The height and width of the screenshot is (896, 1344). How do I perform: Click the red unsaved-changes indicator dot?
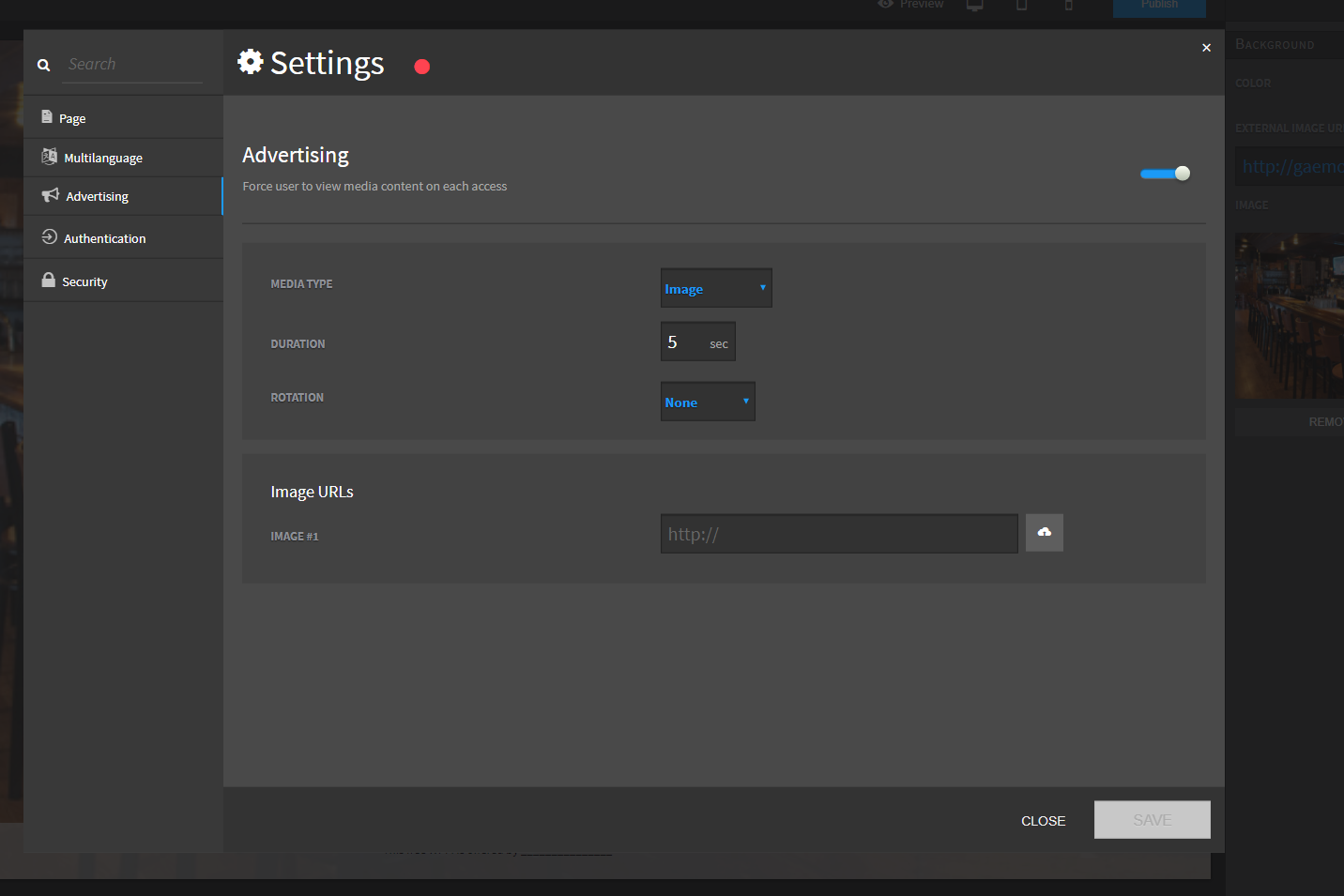point(422,67)
